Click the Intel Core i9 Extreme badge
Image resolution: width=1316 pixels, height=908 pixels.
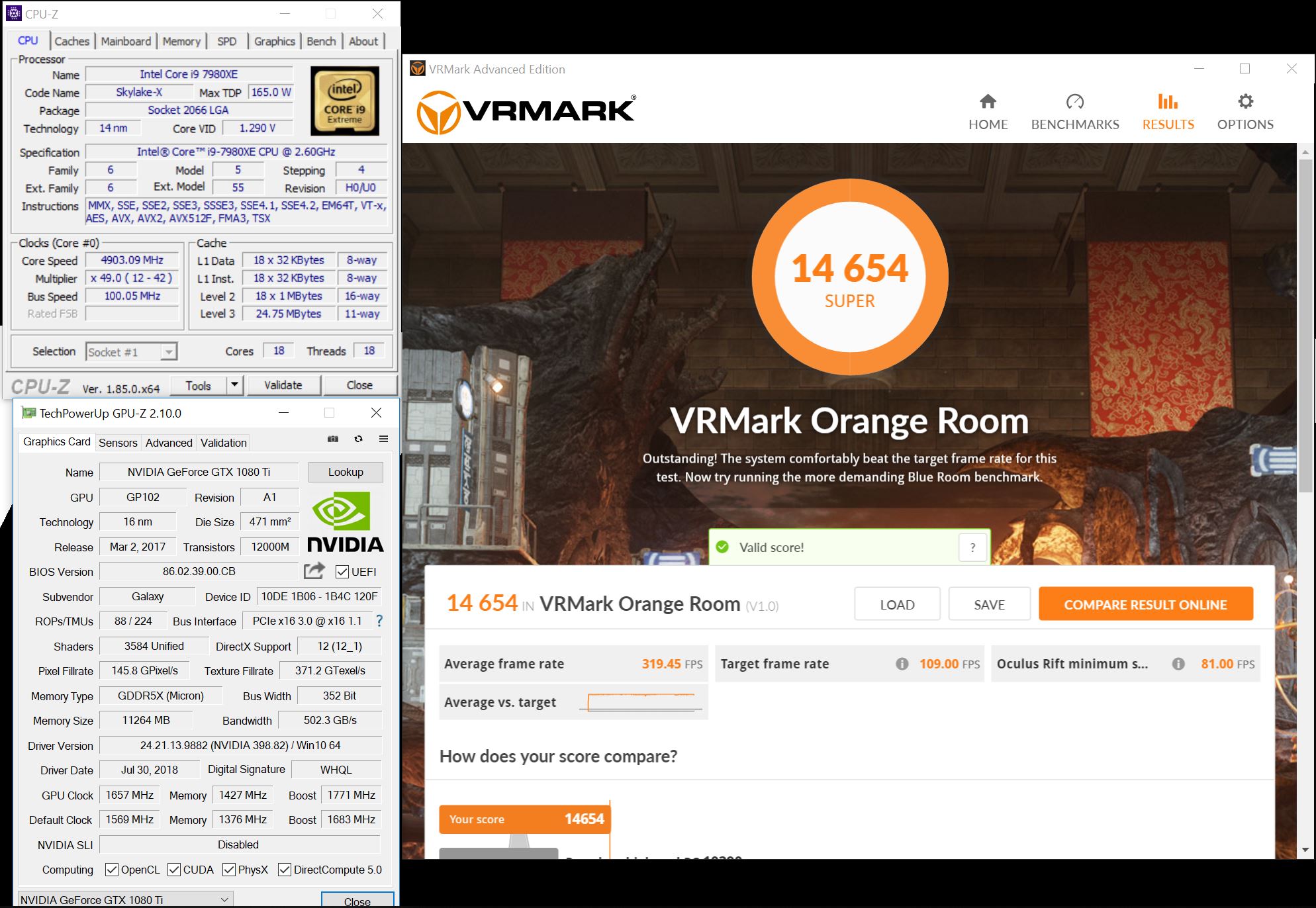(x=345, y=101)
